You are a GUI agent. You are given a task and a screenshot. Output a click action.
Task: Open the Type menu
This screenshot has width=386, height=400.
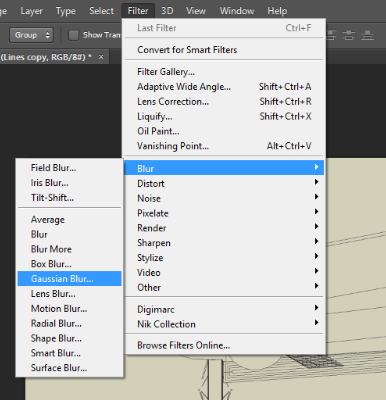point(66,11)
